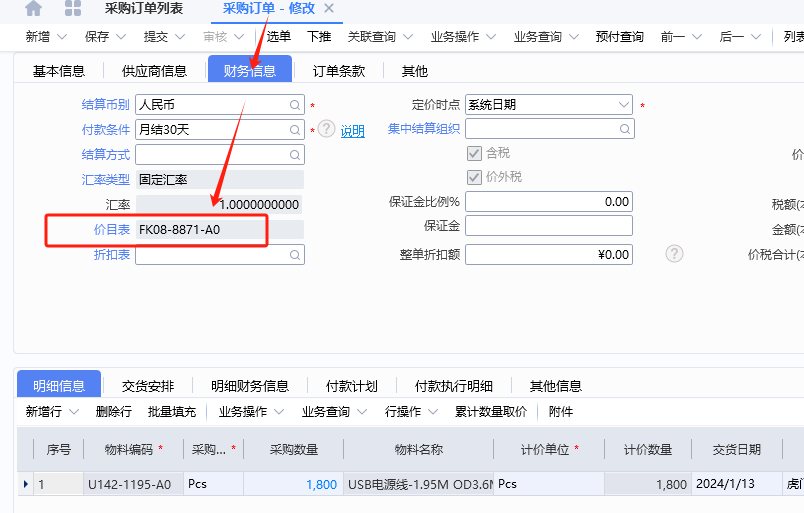This screenshot has height=513, width=804.
Task: Open the app grid menu icon
Action: pos(73,8)
